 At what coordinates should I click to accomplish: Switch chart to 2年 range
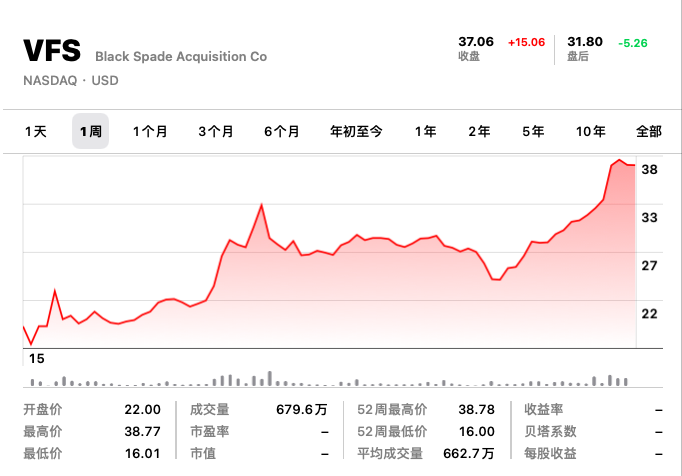click(479, 131)
